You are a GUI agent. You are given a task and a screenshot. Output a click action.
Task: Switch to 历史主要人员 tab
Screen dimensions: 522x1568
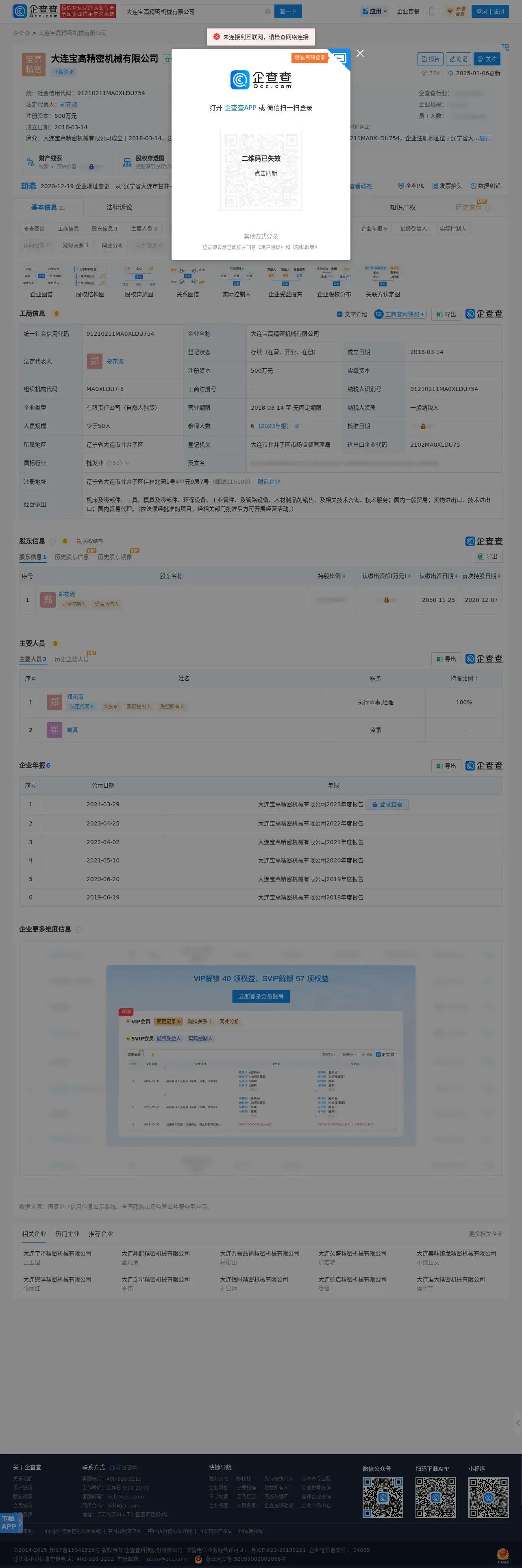click(x=71, y=659)
